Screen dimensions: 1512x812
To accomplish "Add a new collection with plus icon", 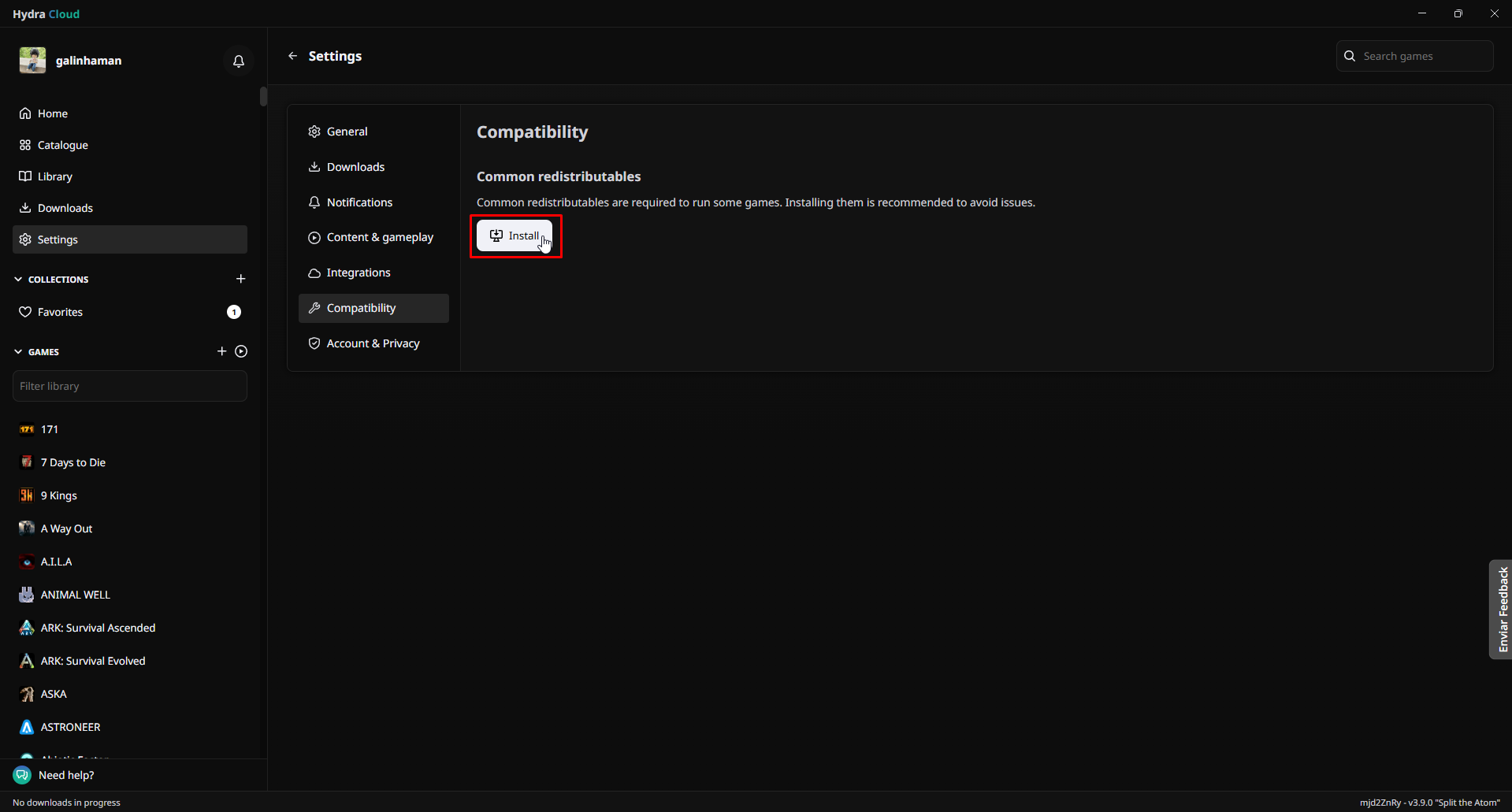I will click(x=241, y=279).
